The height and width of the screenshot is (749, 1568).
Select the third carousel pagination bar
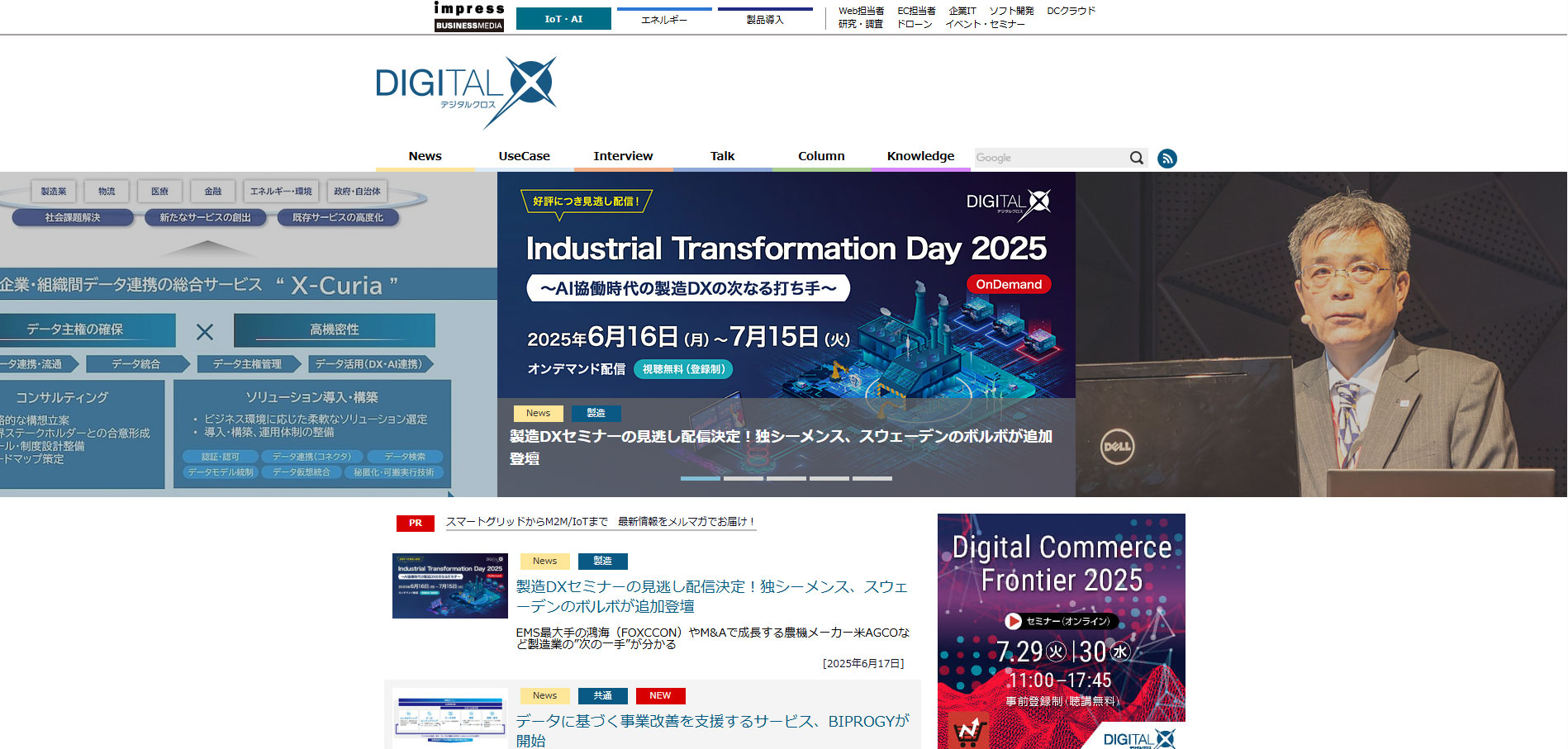point(787,478)
